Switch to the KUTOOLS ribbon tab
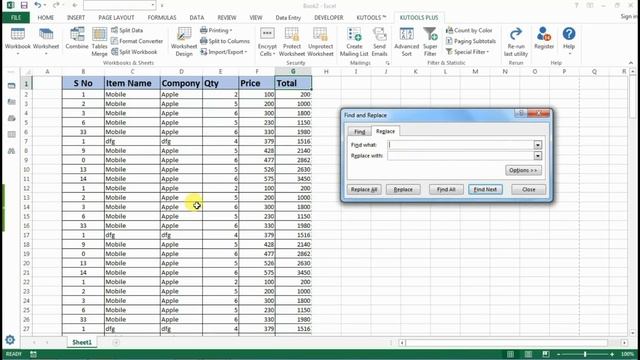Image resolution: width=640 pixels, height=360 pixels. click(x=371, y=18)
